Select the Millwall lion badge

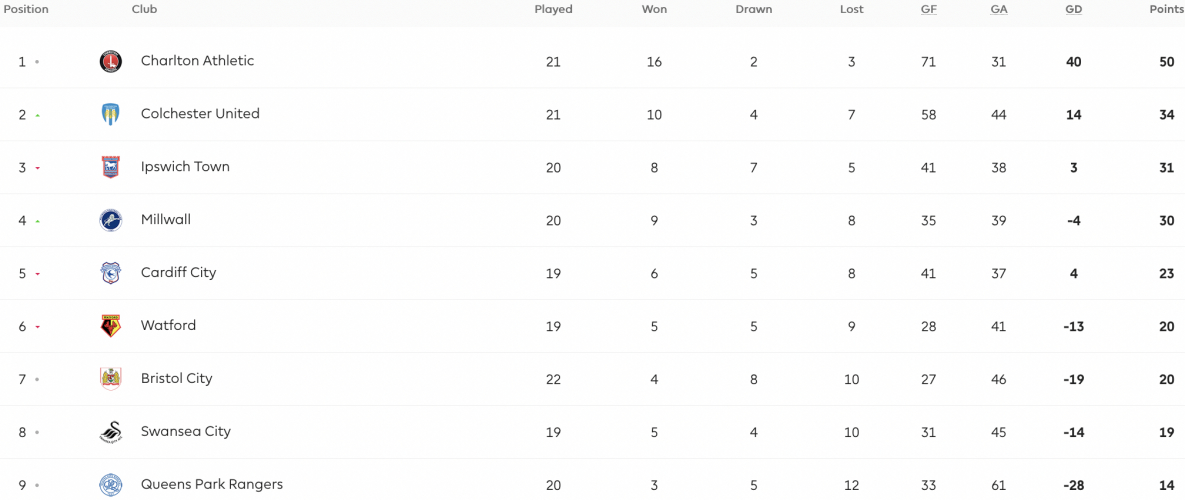[x=111, y=221]
